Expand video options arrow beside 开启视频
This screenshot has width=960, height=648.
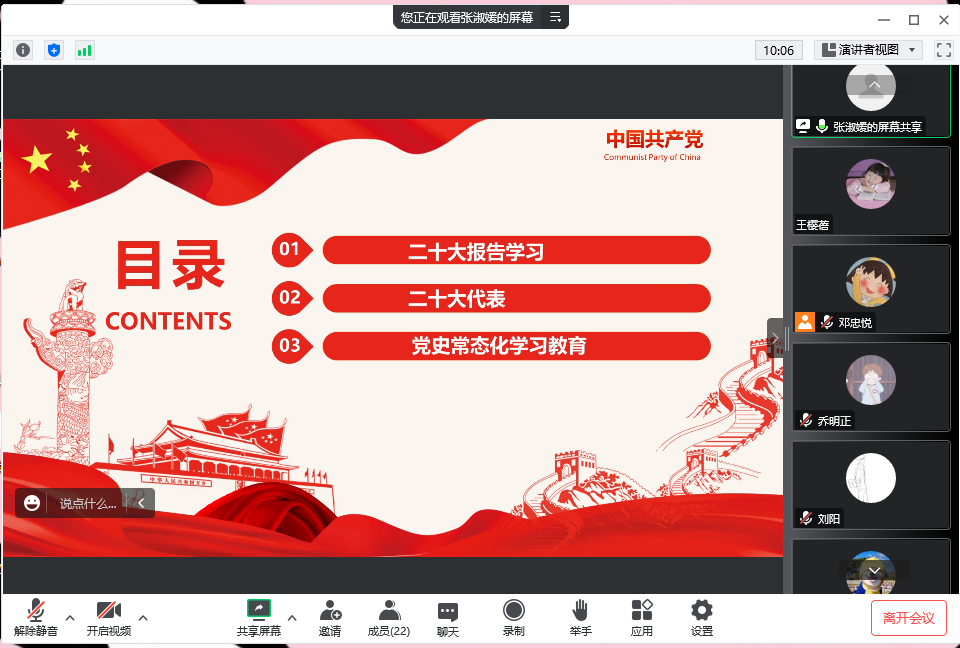pos(143,617)
